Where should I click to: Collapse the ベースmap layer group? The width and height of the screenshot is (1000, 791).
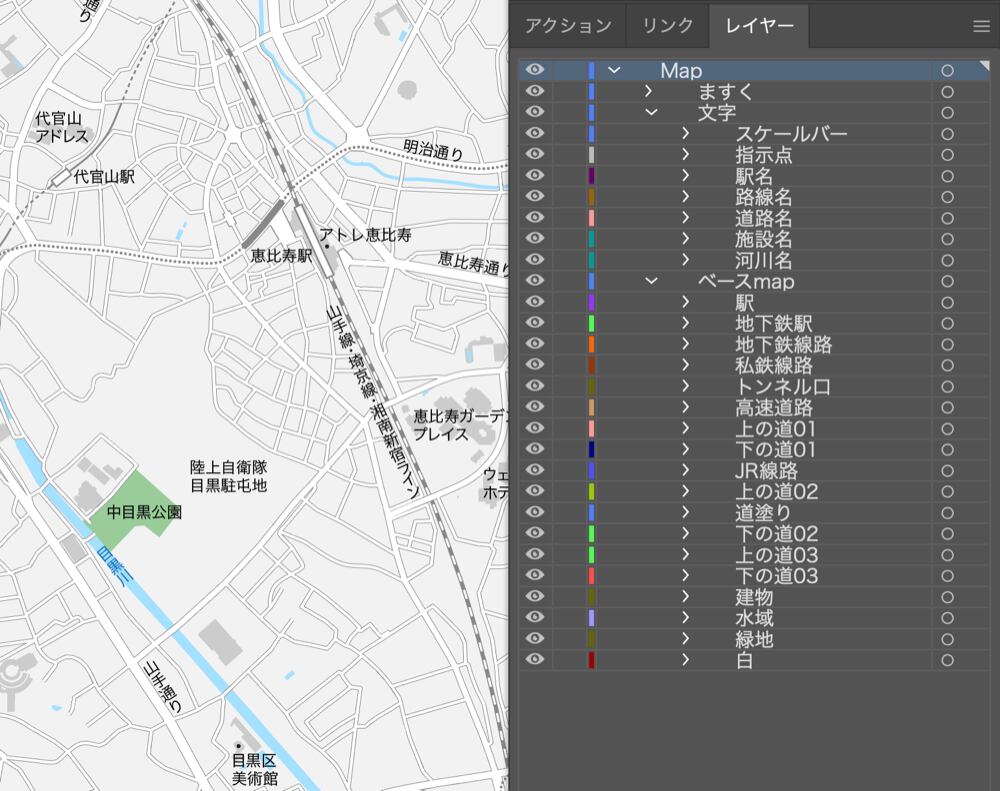(651, 281)
